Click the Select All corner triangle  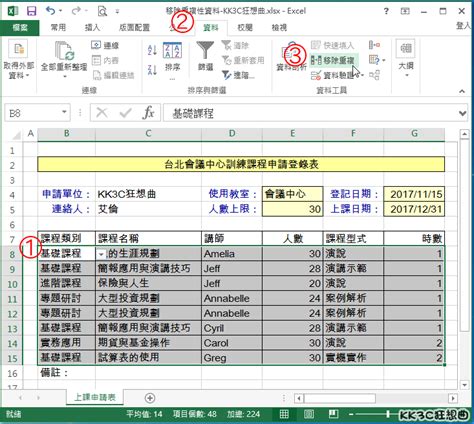pyautogui.click(x=17, y=134)
